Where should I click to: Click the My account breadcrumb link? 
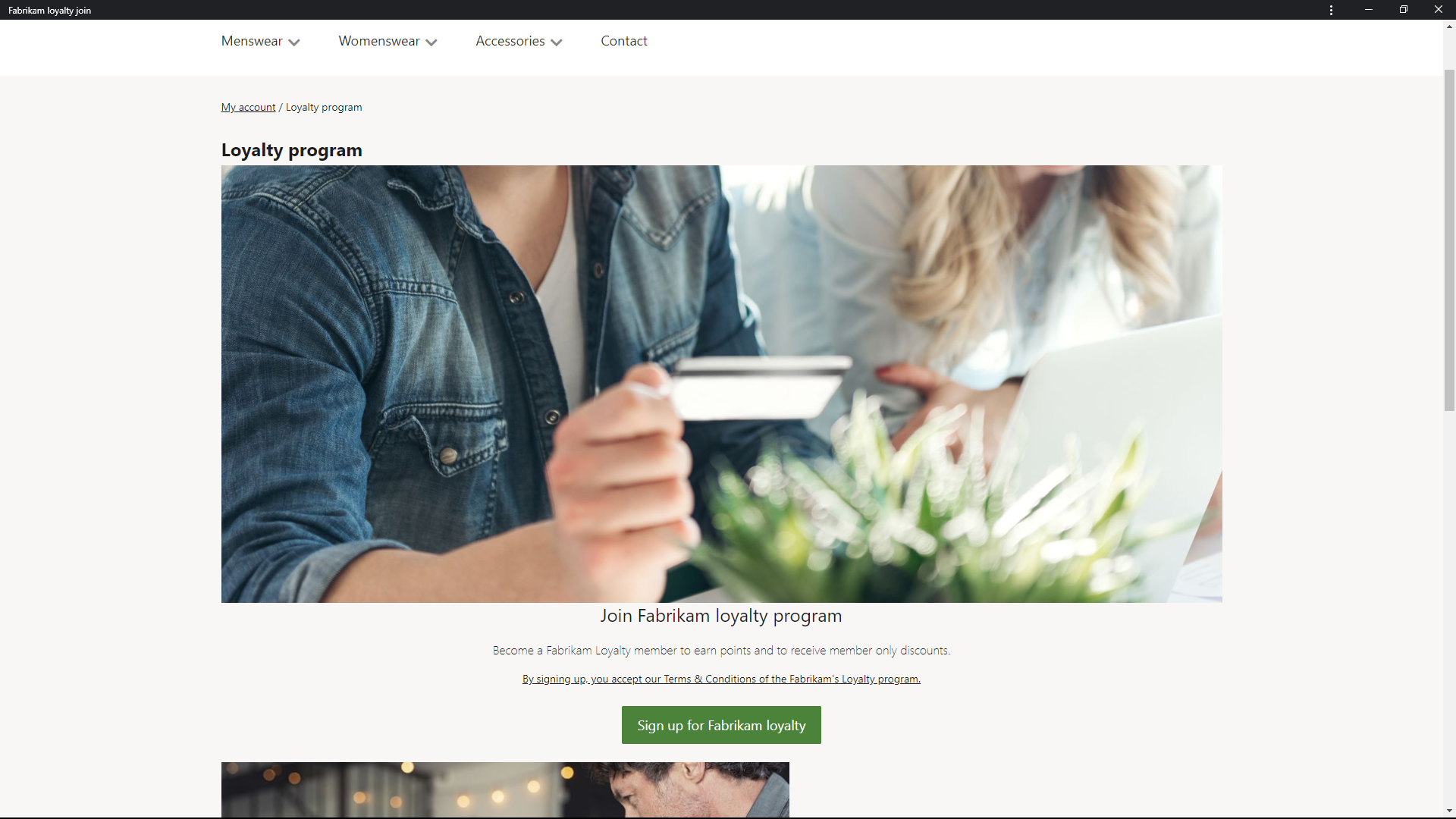[248, 107]
